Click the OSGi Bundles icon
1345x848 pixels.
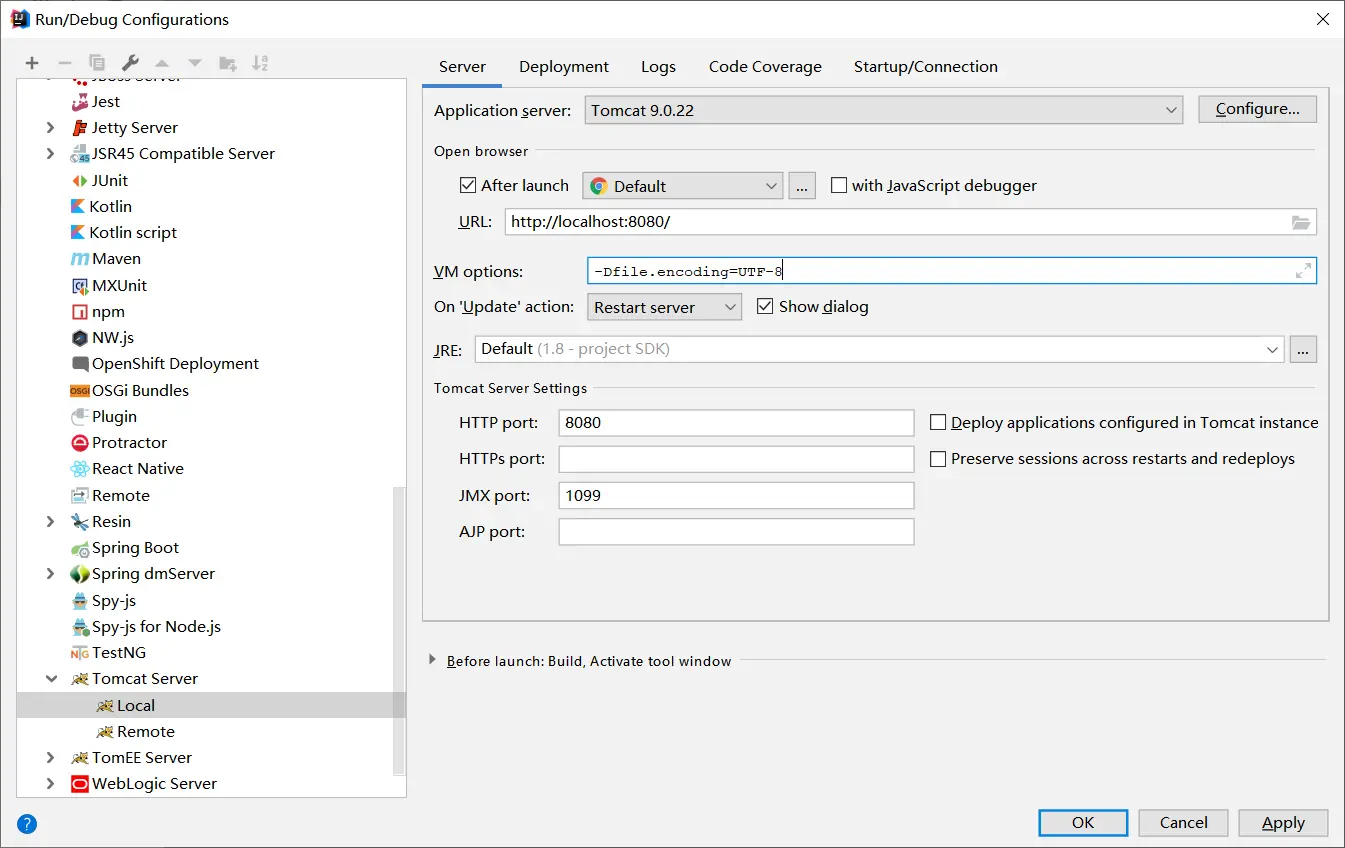coord(80,390)
